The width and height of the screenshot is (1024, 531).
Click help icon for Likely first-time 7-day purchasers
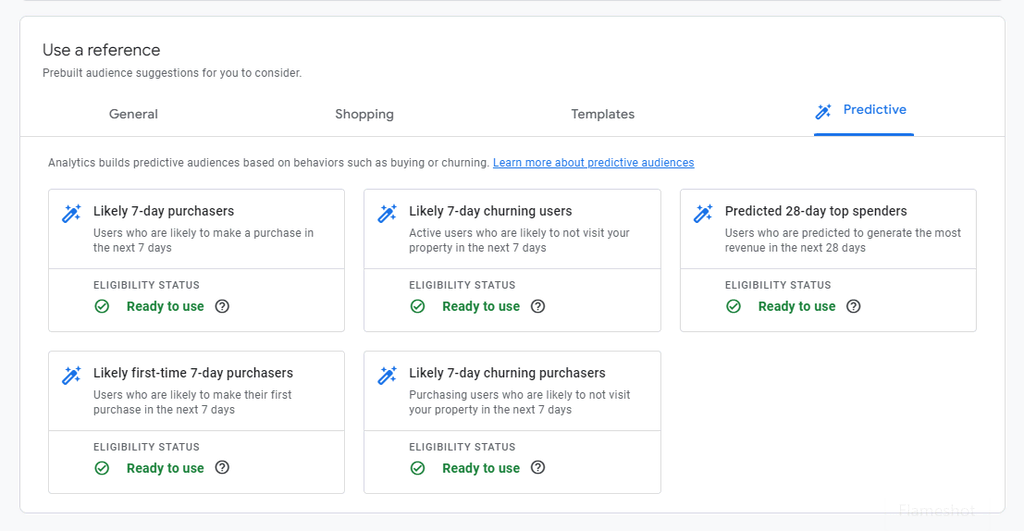[222, 468]
